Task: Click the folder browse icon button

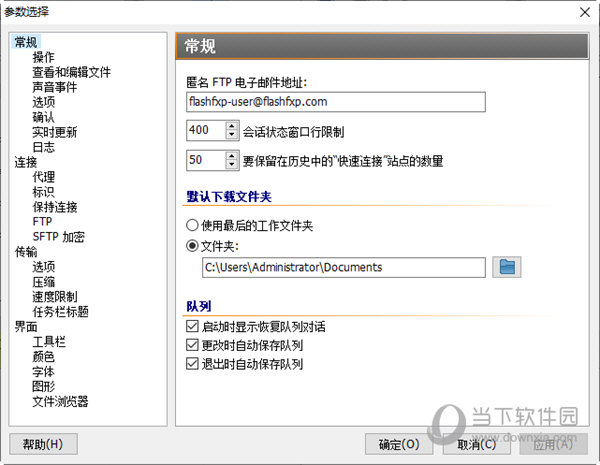Action: tap(507, 267)
